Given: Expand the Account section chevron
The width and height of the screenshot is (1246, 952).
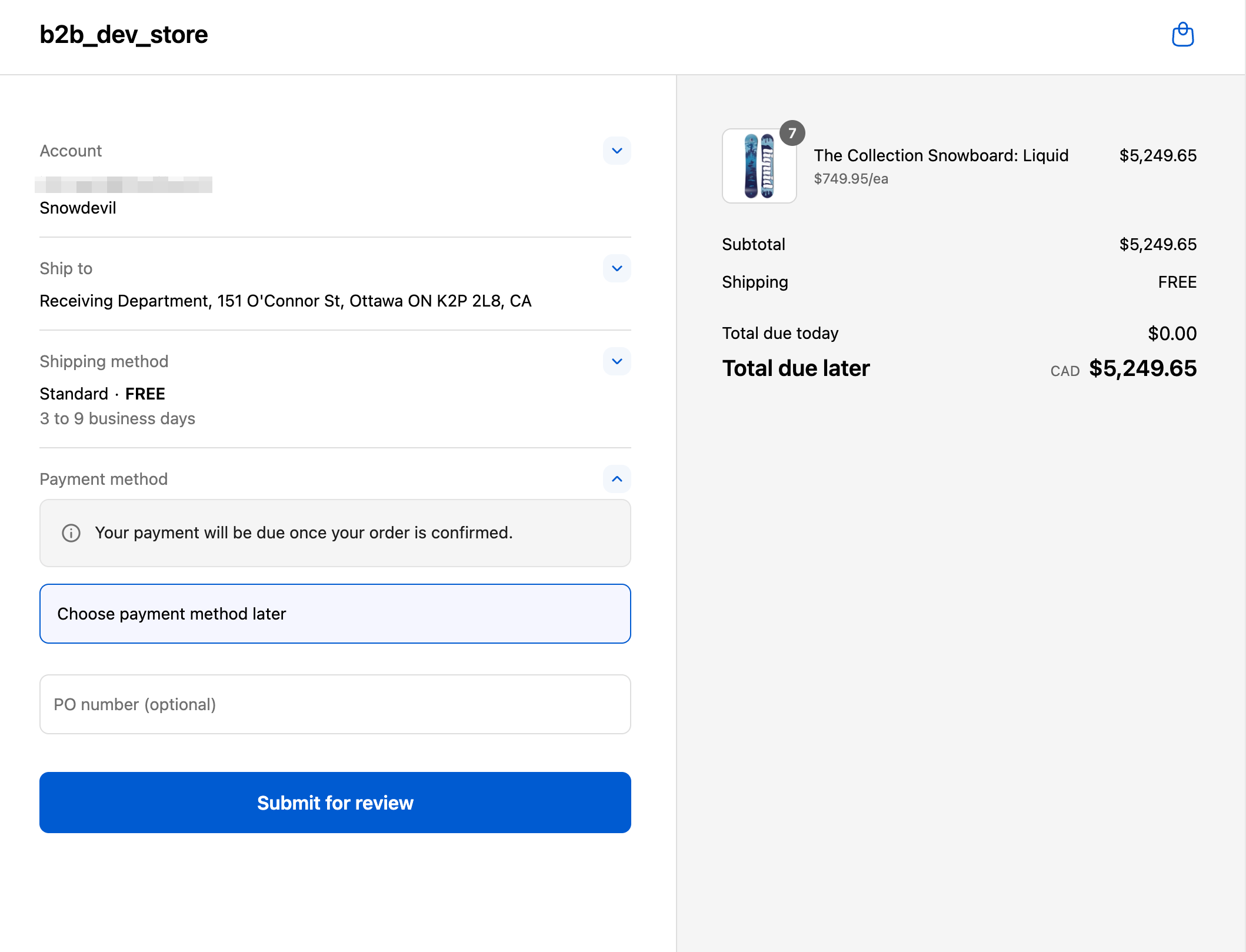Looking at the screenshot, I should coord(617,151).
